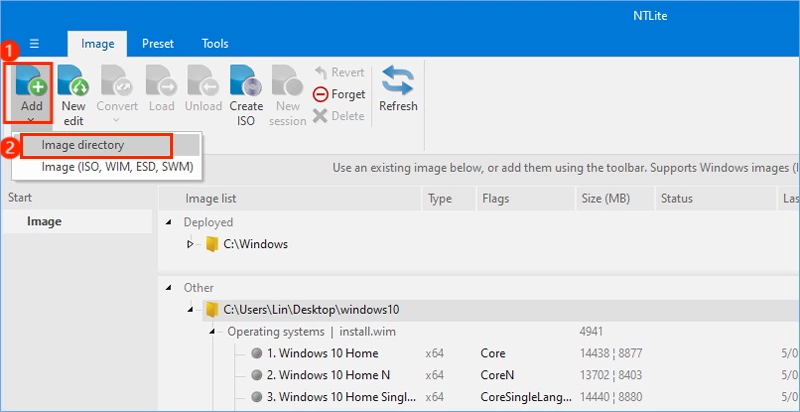Click the CoreSingleLang... flag cell

click(526, 397)
